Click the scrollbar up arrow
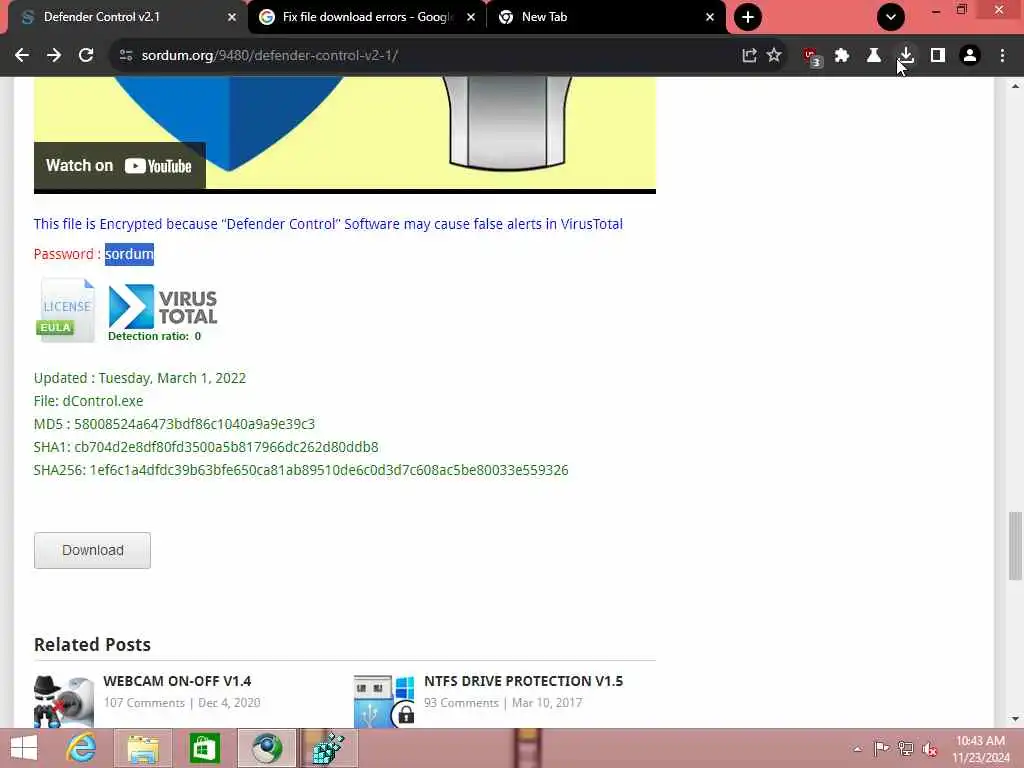Screen dimensions: 1024x768 pyautogui.click(x=1015, y=86)
